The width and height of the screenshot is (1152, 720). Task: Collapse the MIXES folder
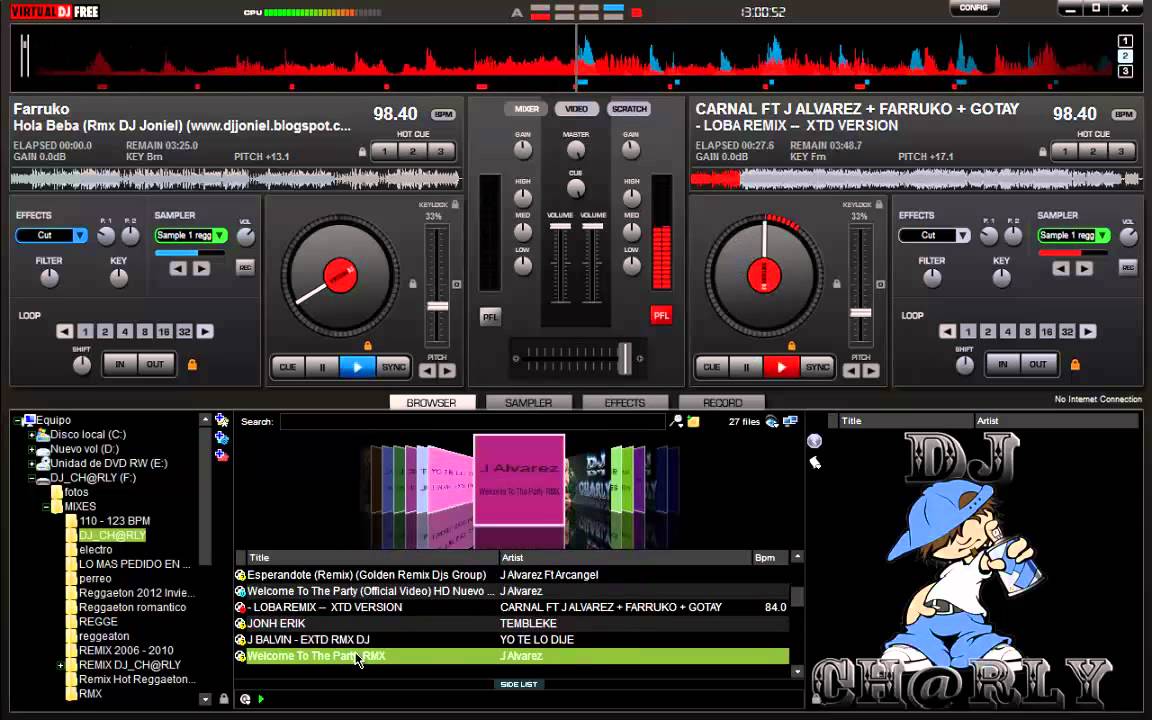coord(46,507)
